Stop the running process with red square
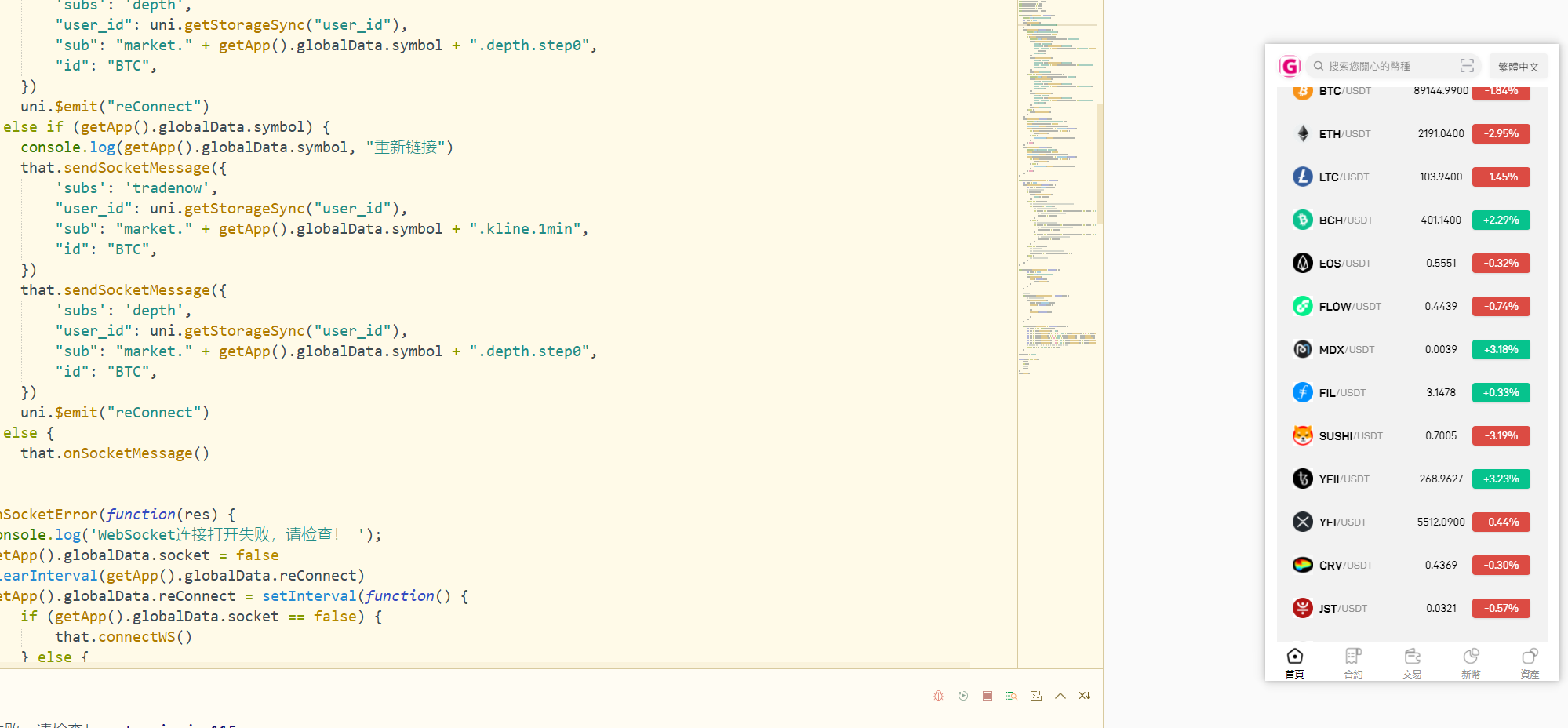This screenshot has height=728, width=1568. [988, 696]
